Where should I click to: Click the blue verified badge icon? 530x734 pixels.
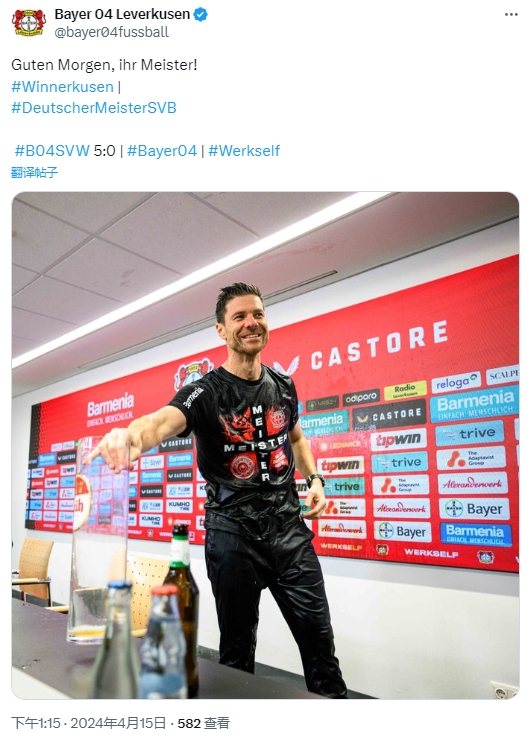tap(200, 15)
